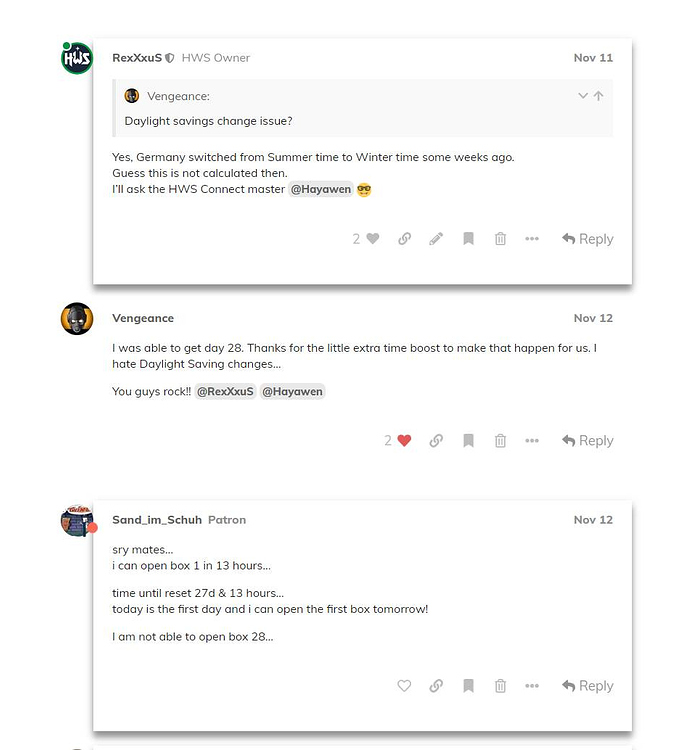Delete Vengeance's post using the trash icon

500,441
